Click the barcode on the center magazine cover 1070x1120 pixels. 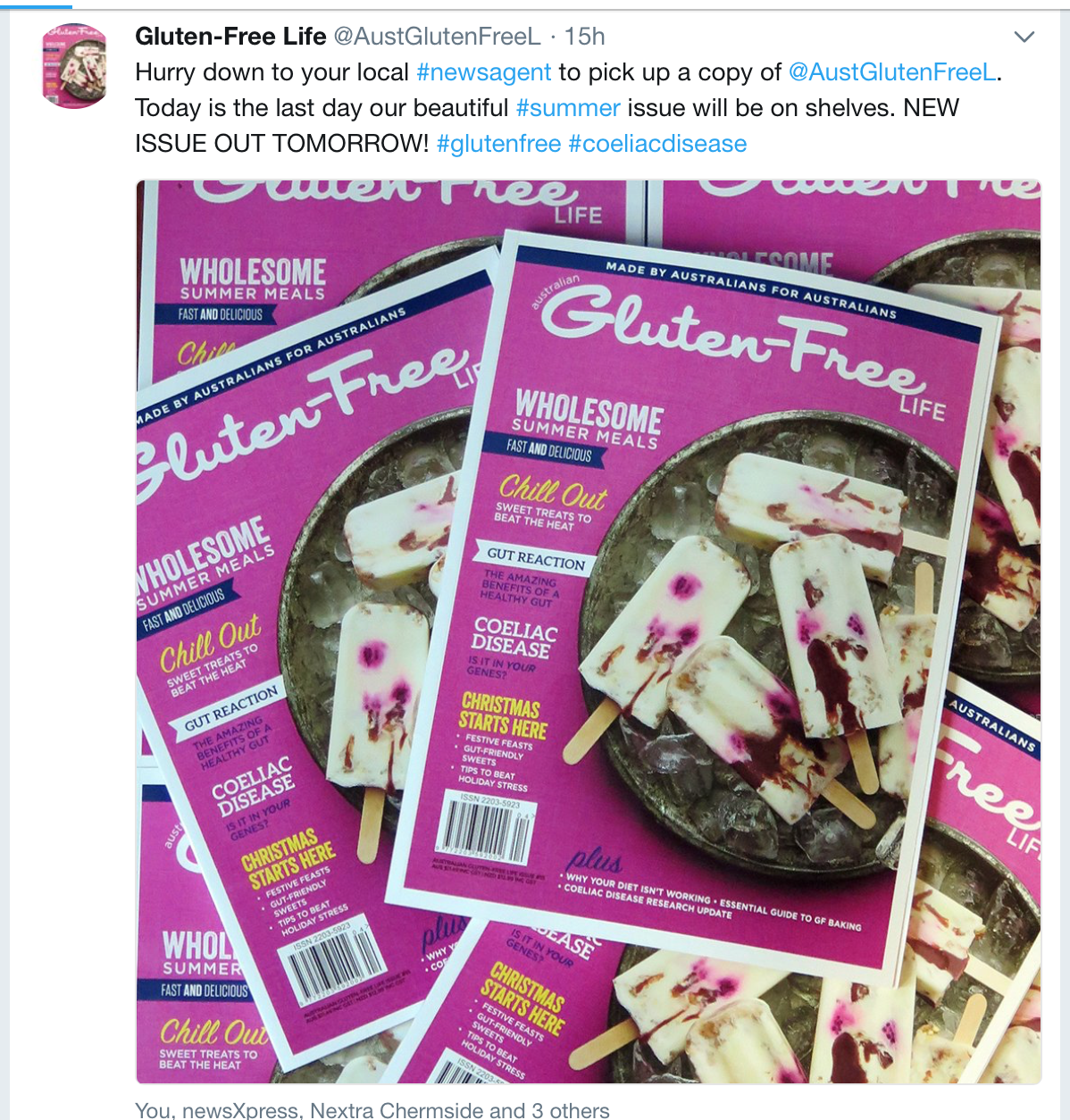click(x=482, y=828)
